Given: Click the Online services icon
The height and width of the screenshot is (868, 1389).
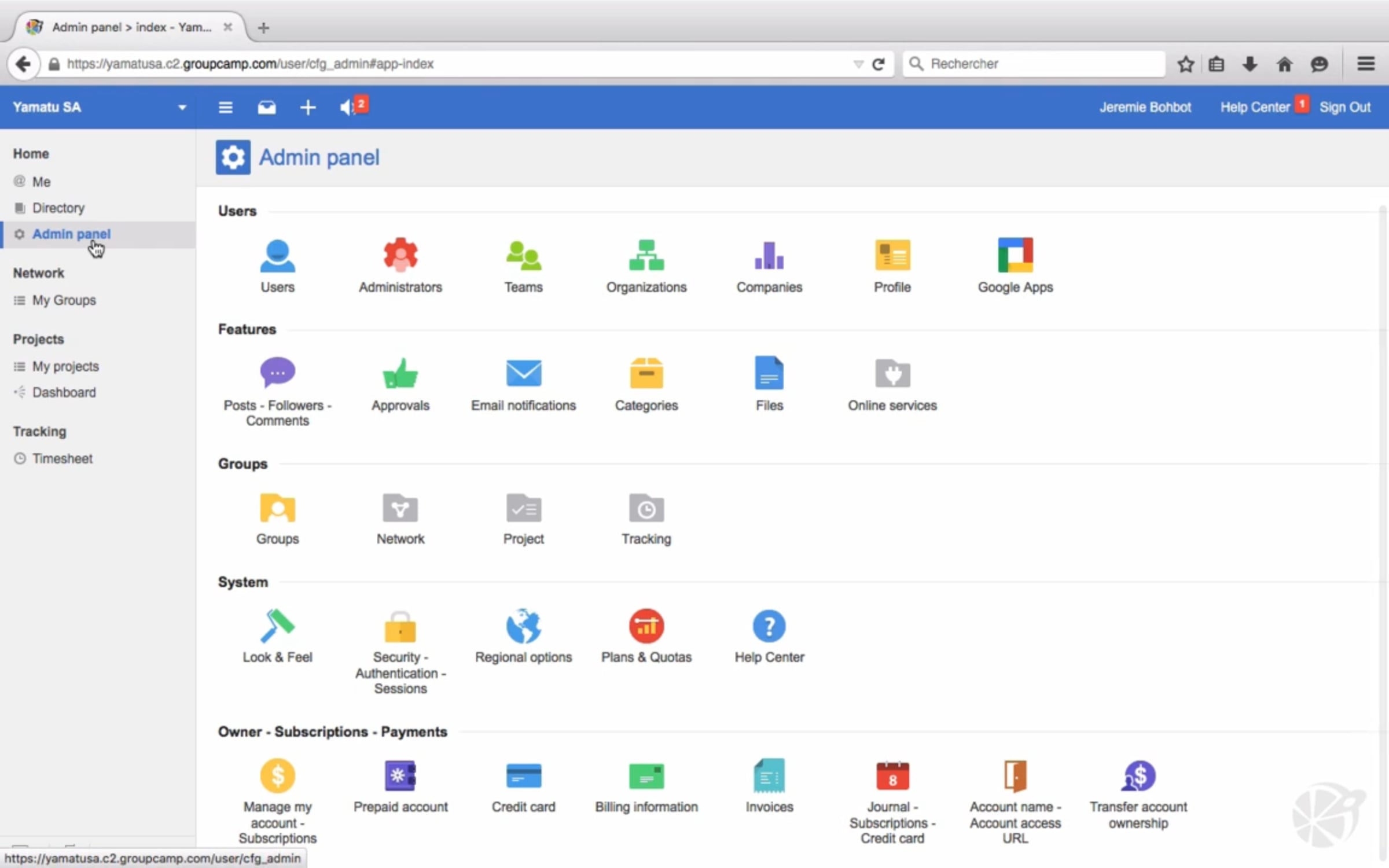Looking at the screenshot, I should (892, 373).
